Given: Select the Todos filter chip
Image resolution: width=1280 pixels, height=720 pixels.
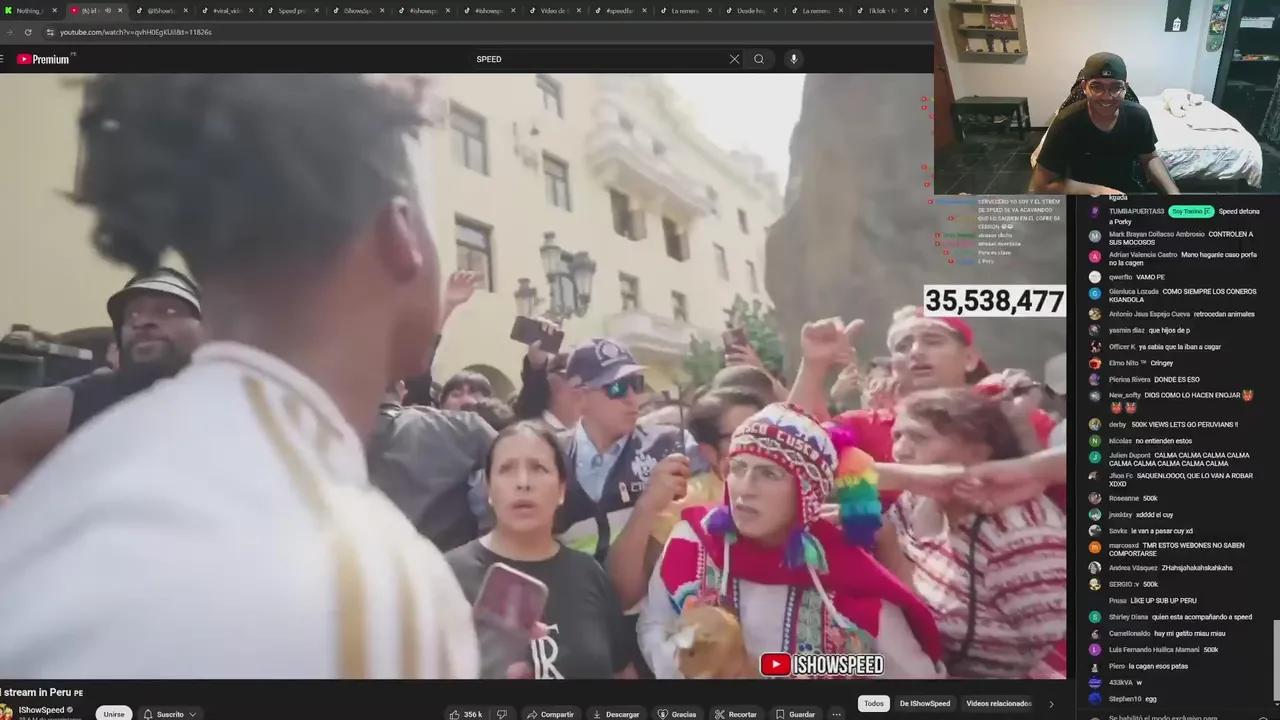Looking at the screenshot, I should coord(874,703).
